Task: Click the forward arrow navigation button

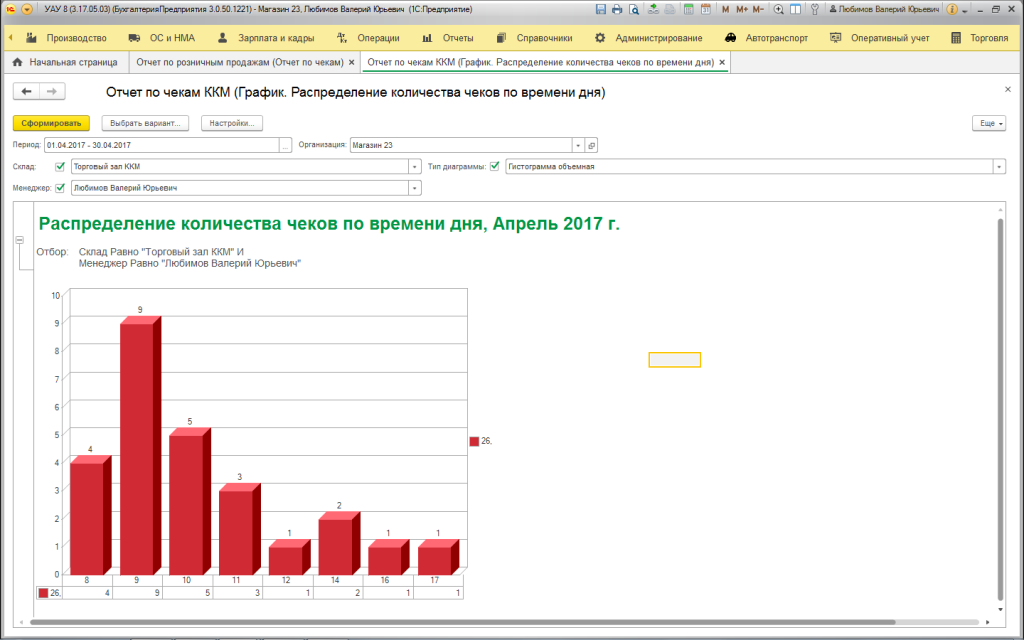Action: 52,91
